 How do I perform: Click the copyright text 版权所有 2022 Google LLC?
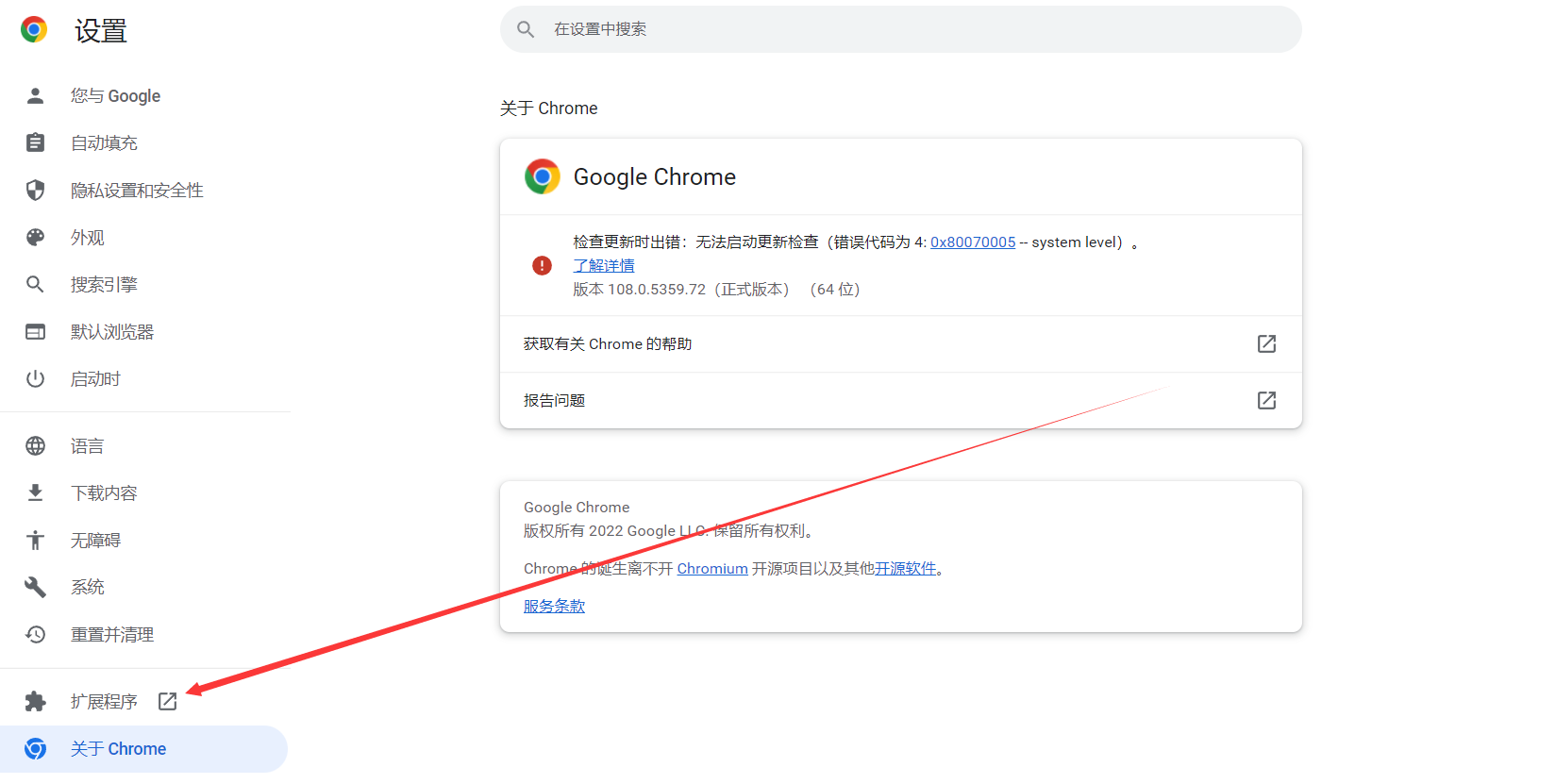(616, 531)
